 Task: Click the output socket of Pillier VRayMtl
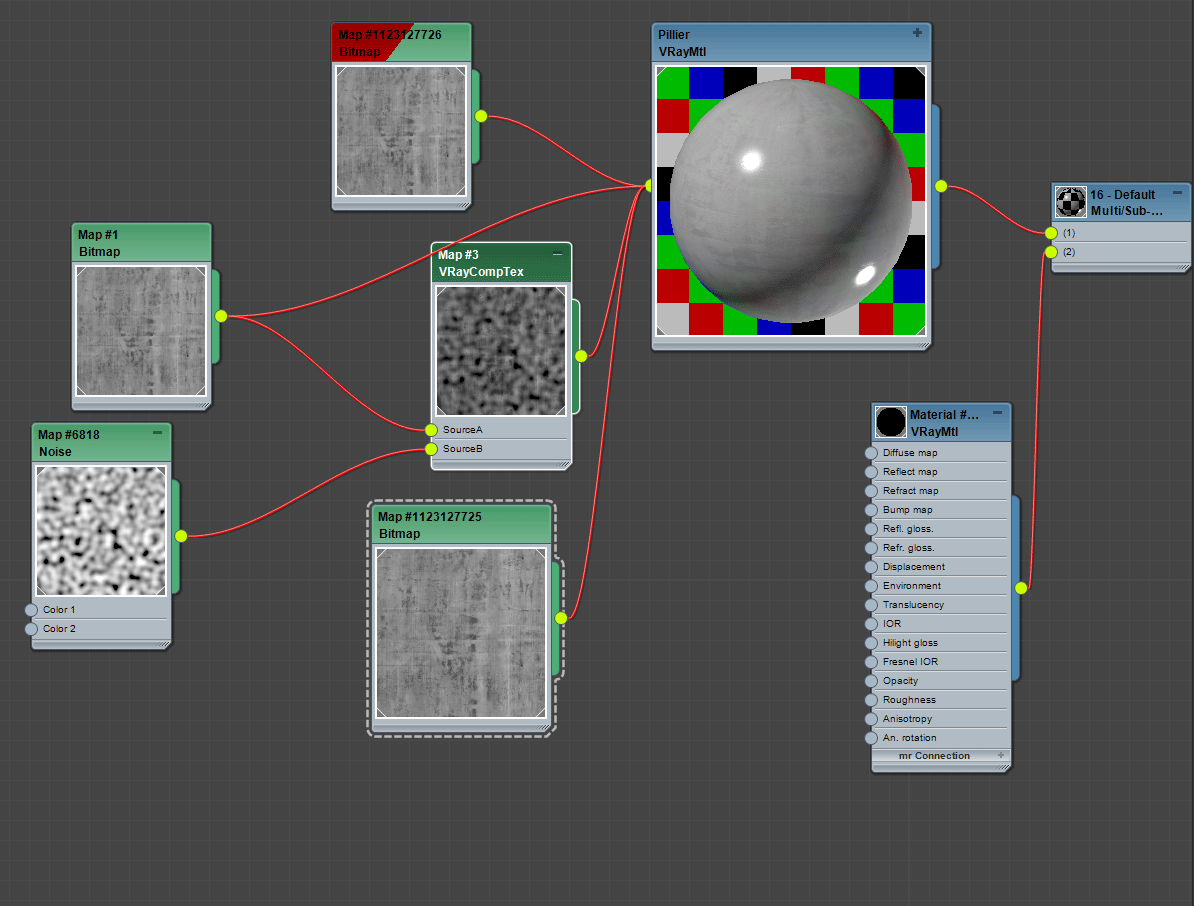click(941, 186)
